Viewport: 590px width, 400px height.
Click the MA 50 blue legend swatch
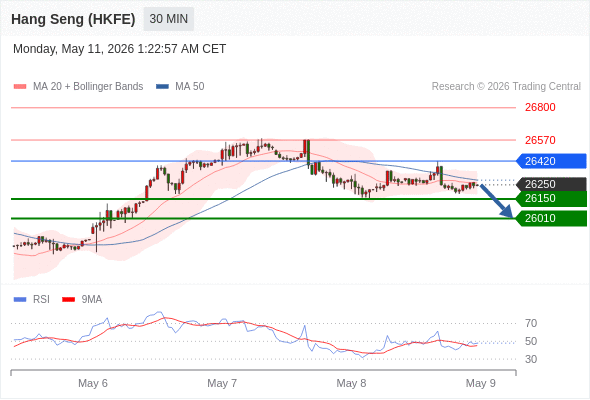[162, 87]
